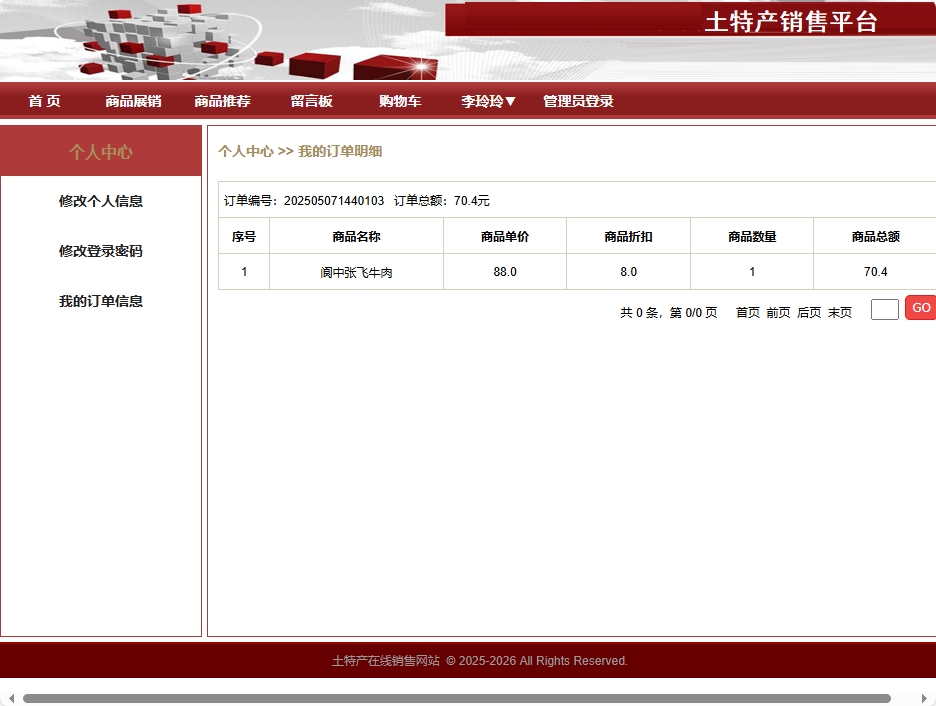Click the page number input field
The image size is (936, 706).
(x=884, y=309)
